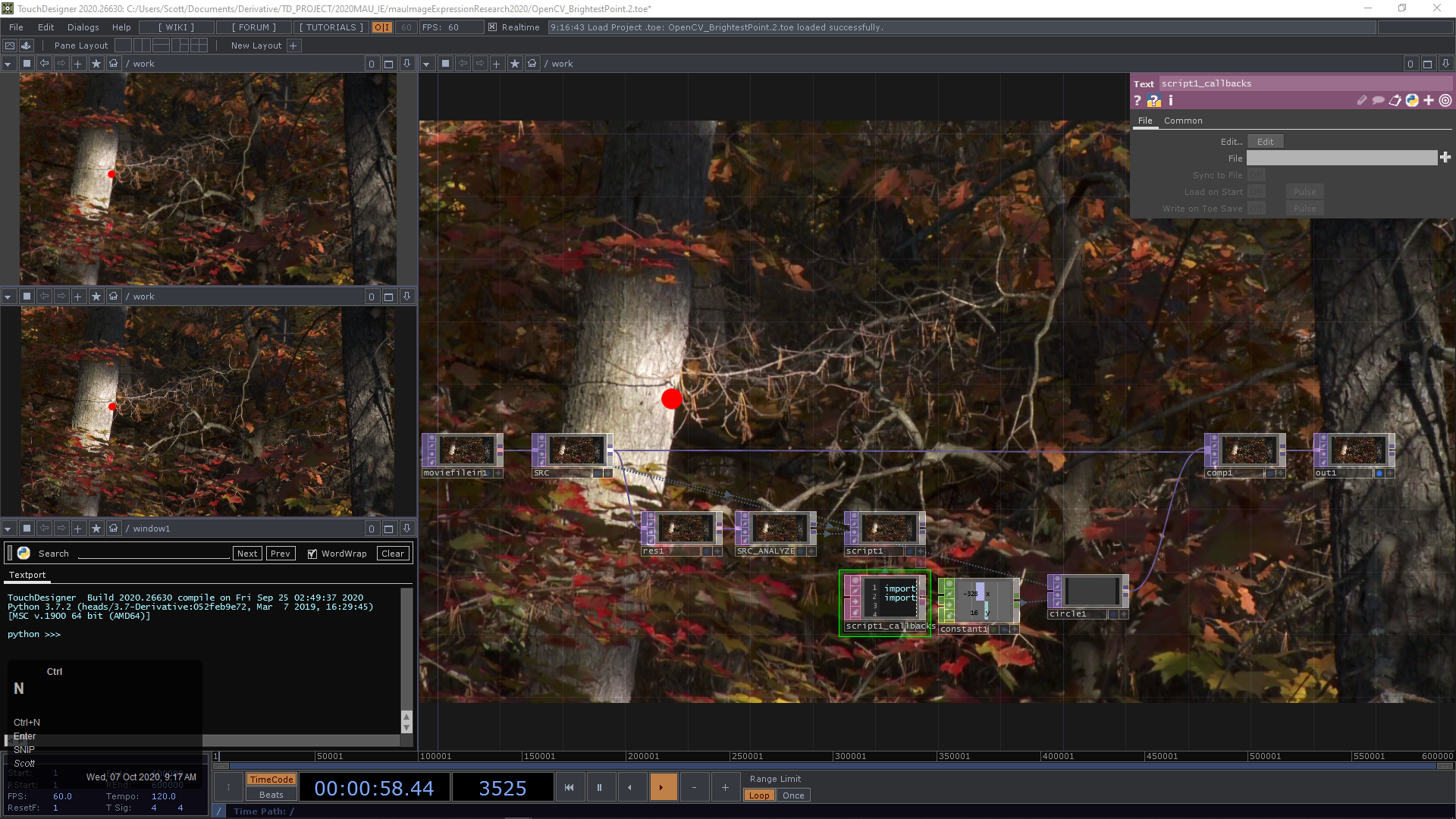Click Clear button in the textport
The height and width of the screenshot is (819, 1456).
393,554
